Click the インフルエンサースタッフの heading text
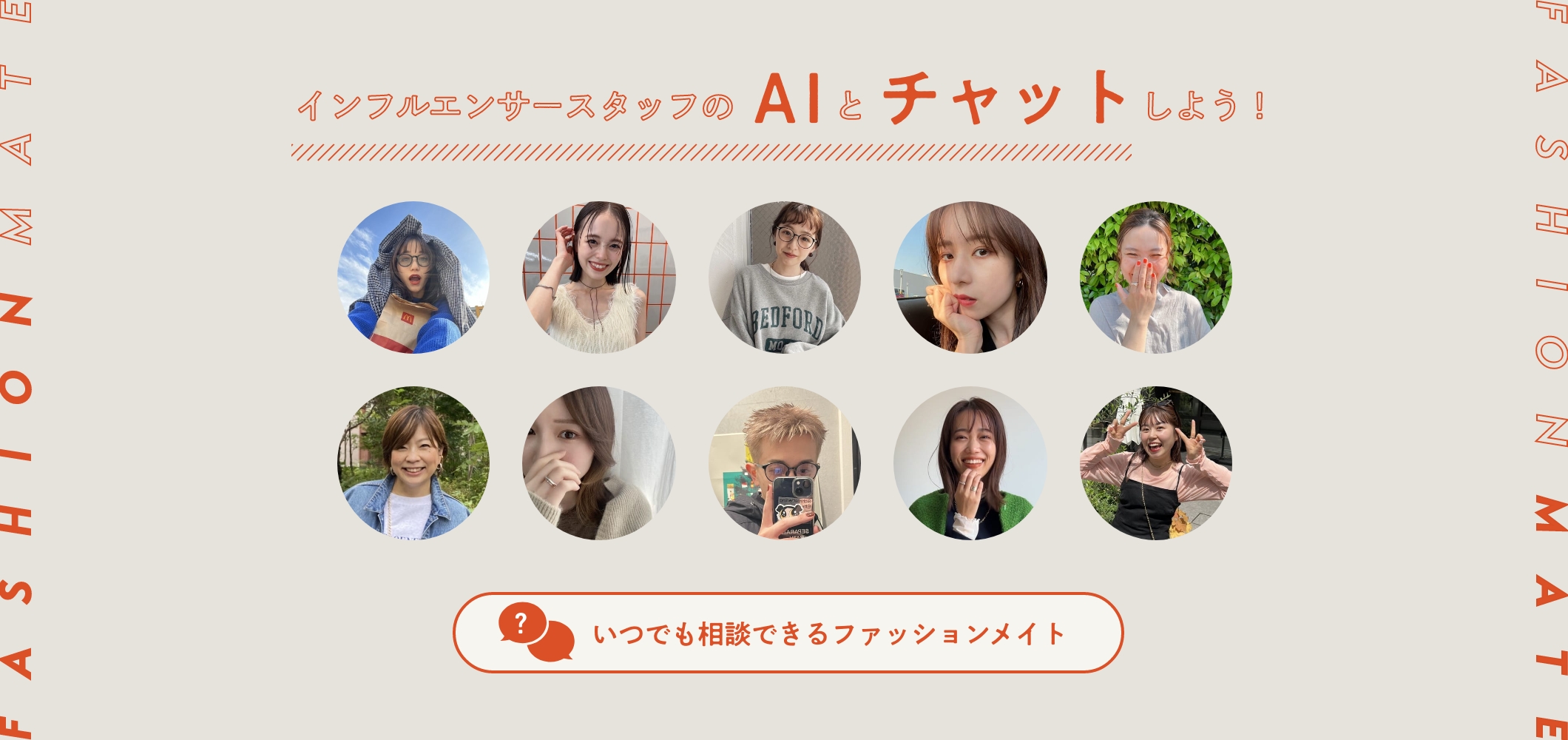The width and height of the screenshot is (1568, 740). point(516,106)
